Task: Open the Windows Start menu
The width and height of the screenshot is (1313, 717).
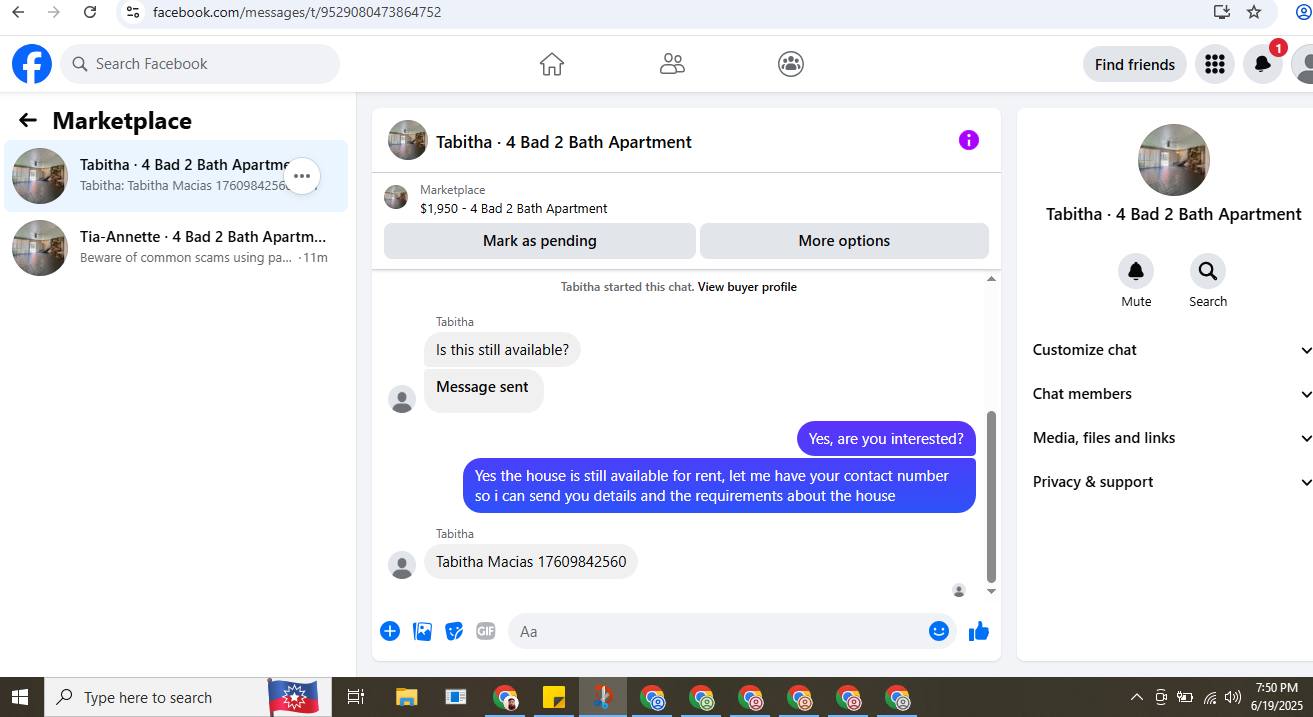Action: [20, 697]
